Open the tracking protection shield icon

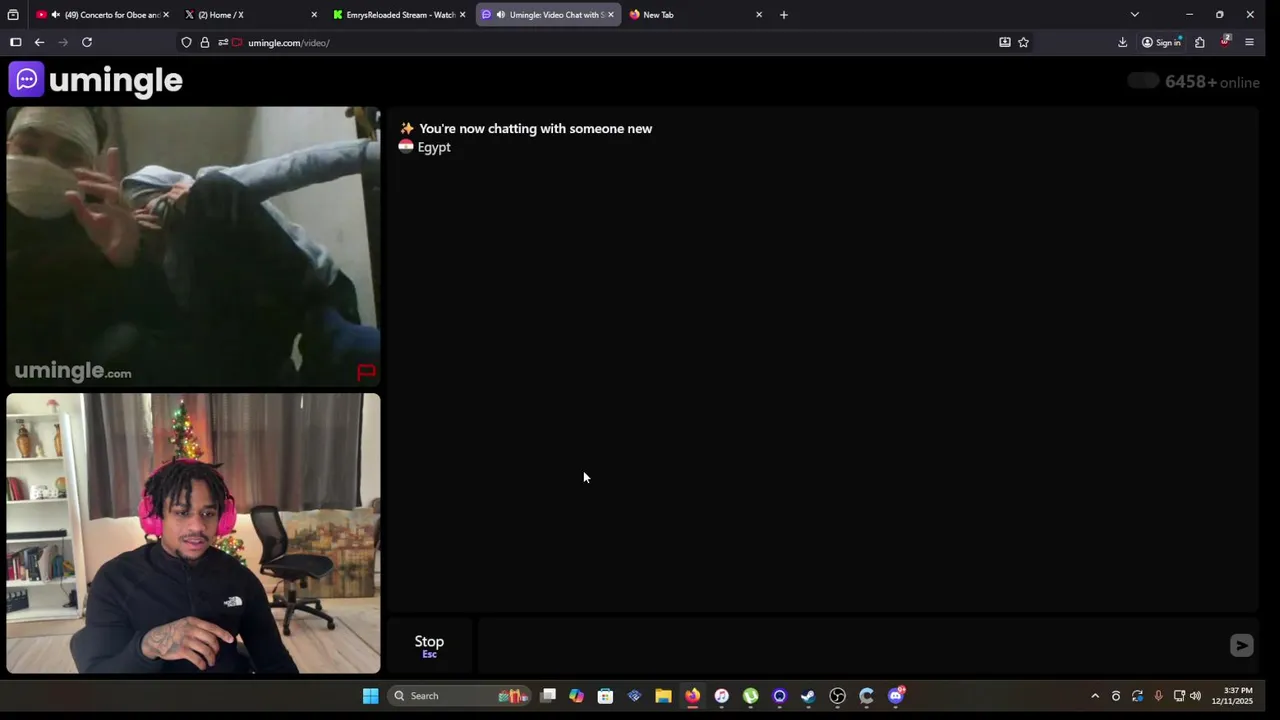(x=186, y=42)
